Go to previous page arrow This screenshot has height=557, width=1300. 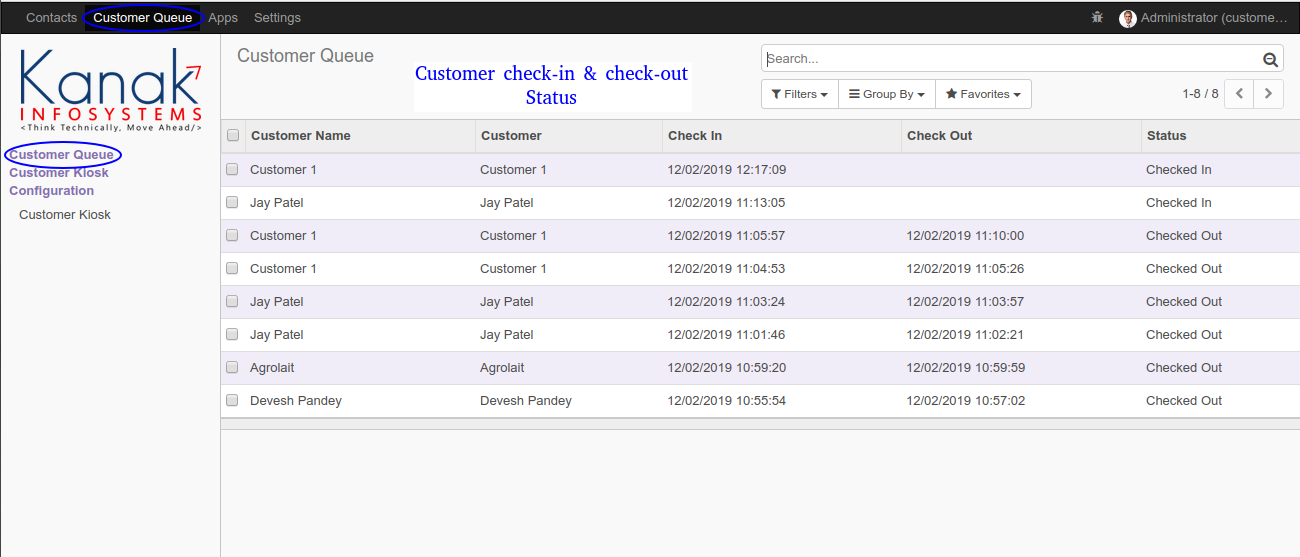(1240, 94)
